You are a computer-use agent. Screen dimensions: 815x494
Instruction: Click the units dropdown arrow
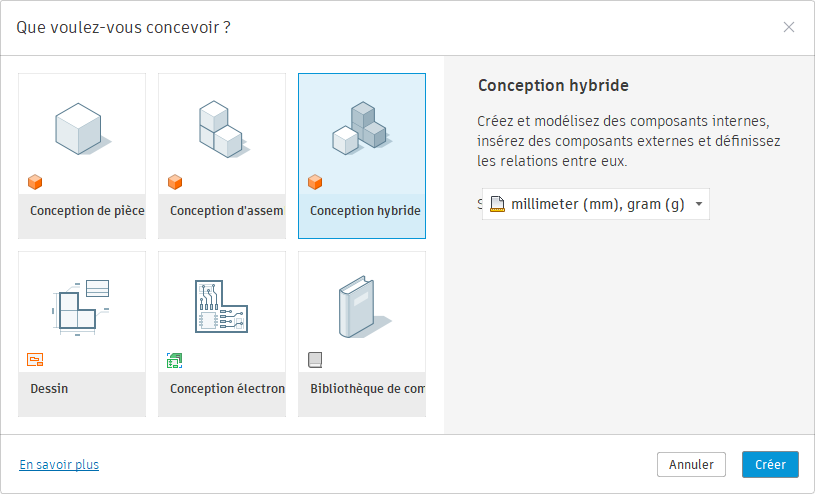click(698, 204)
